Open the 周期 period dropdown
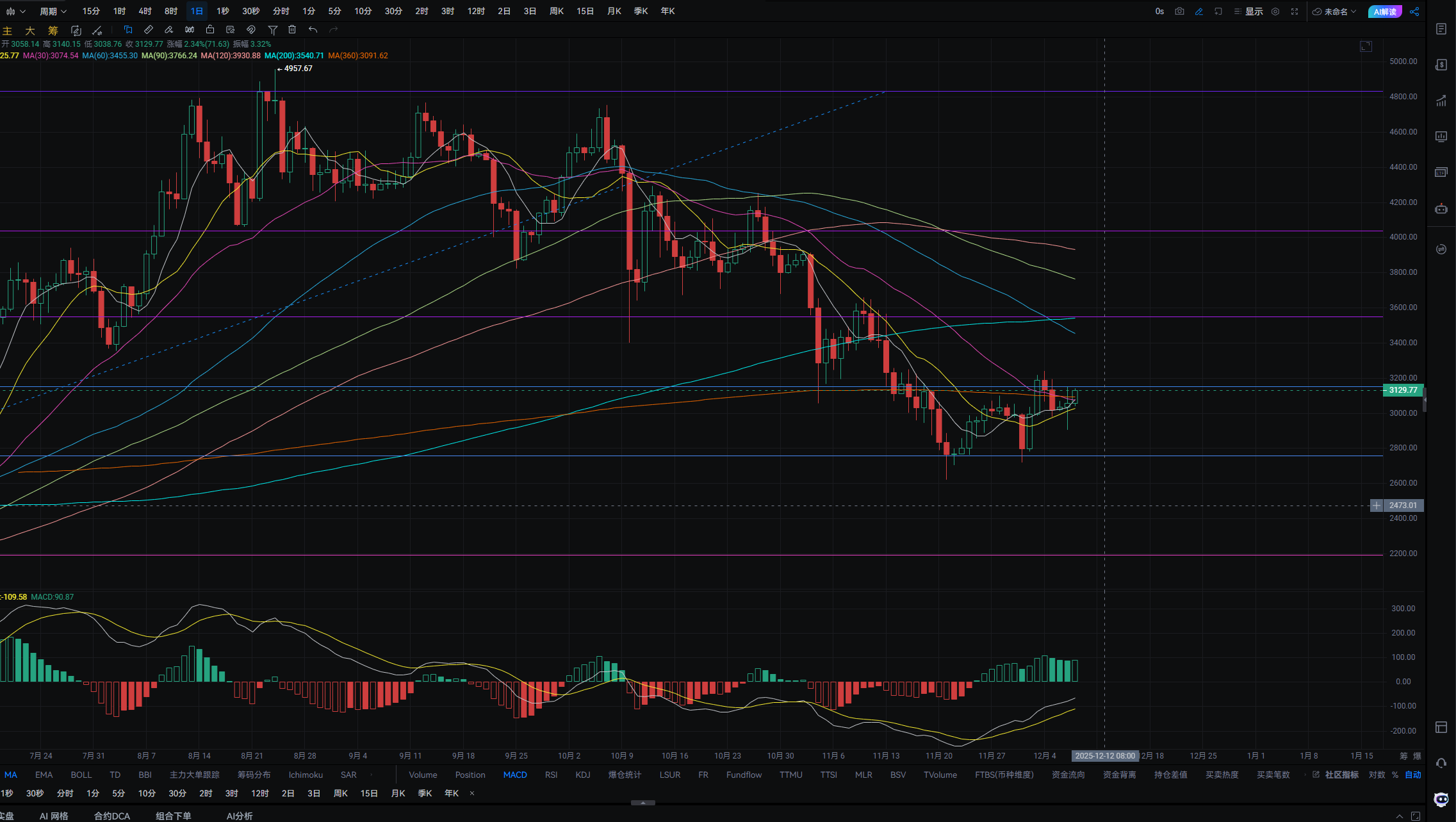Screen dimensions: 1456x822 53,12
